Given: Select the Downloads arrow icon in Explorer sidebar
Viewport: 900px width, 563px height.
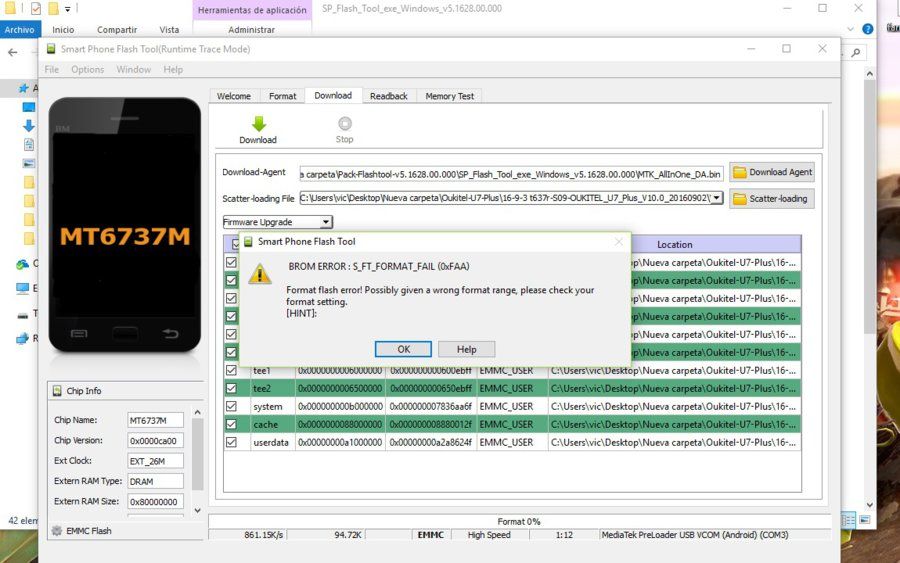Looking at the screenshot, I should point(28,125).
